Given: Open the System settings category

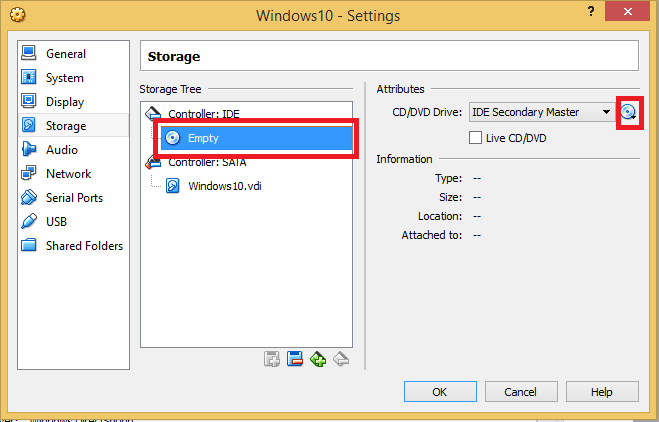Looking at the screenshot, I should pos(74,77).
